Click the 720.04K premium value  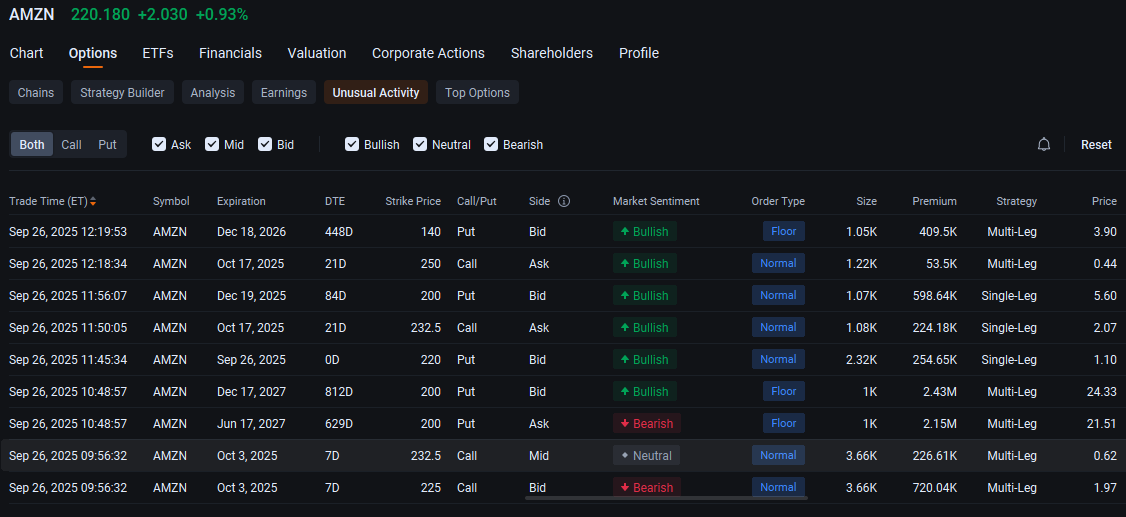point(934,488)
